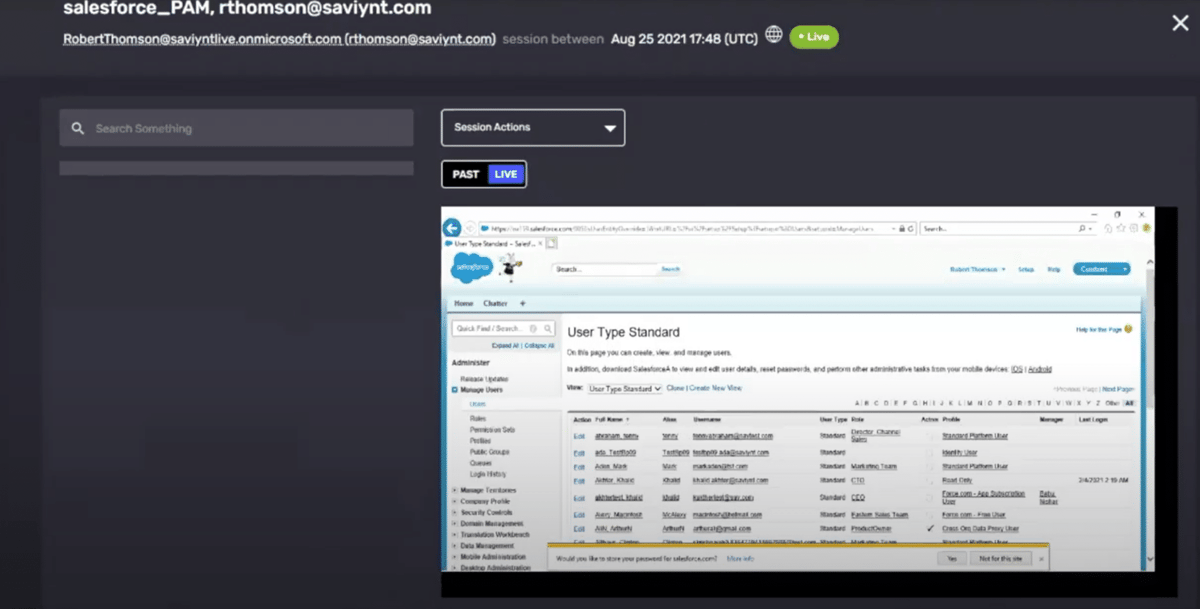This screenshot has width=1200, height=609.
Task: Click the browser back arrow
Action: point(451,228)
